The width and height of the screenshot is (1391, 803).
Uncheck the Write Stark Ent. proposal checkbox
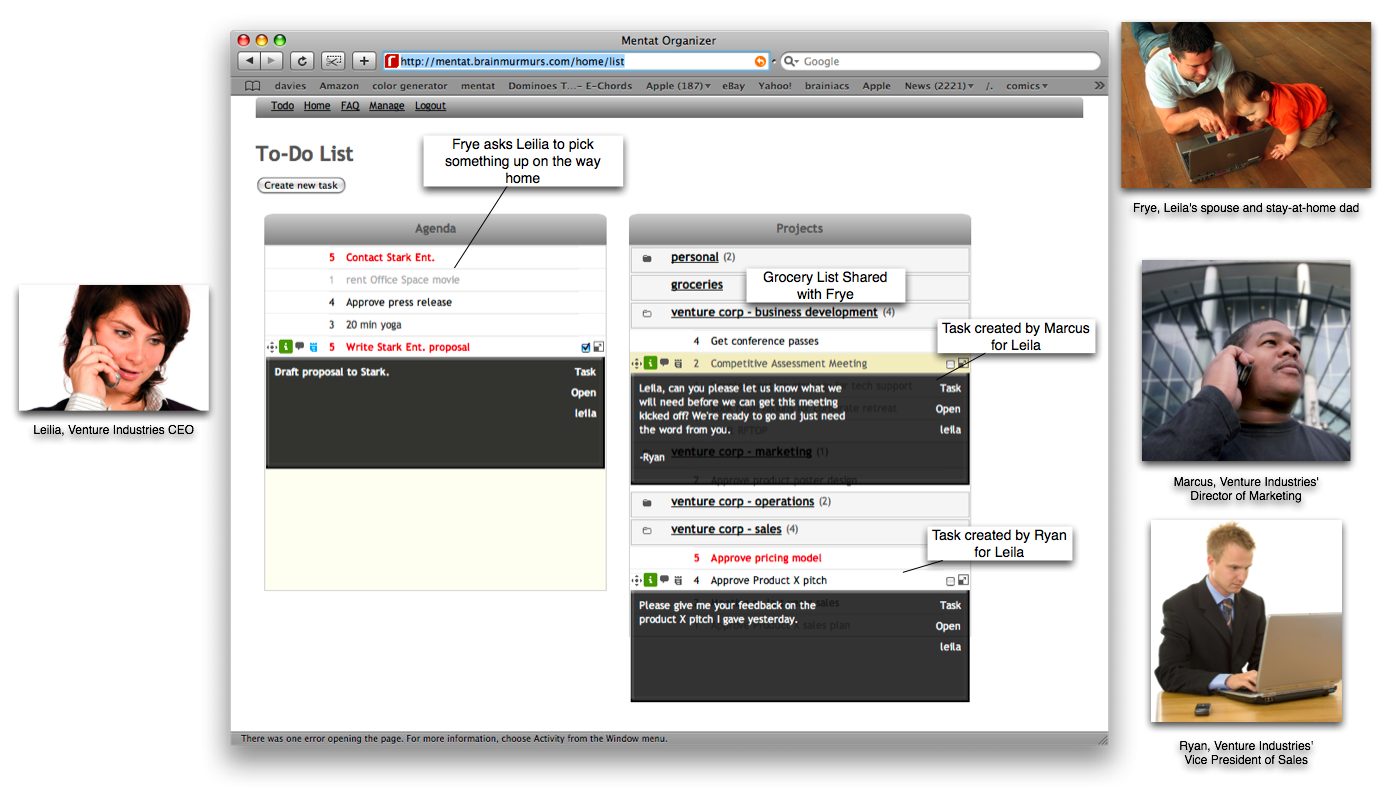586,347
